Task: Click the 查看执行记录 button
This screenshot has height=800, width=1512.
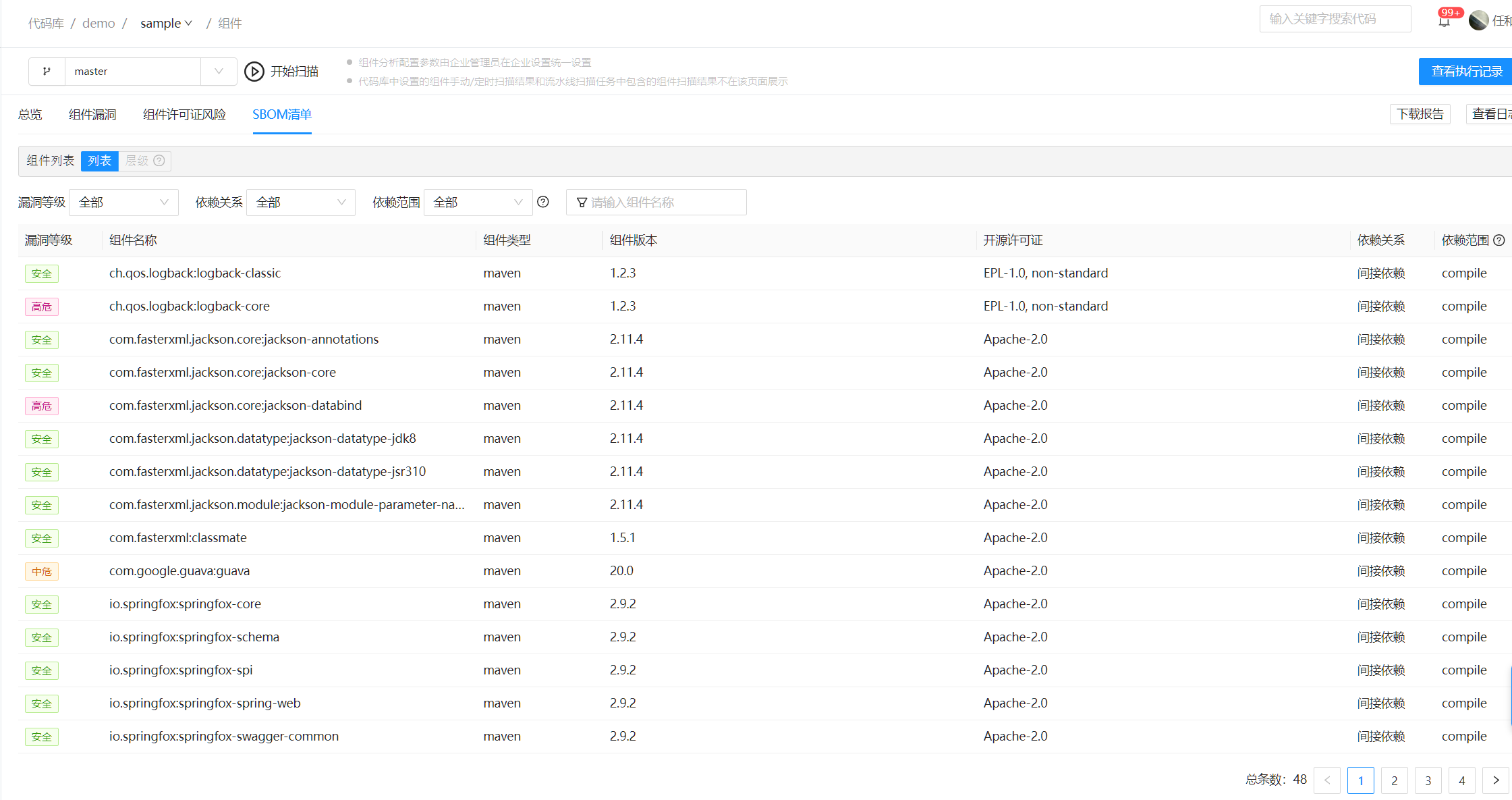Action: pyautogui.click(x=1466, y=72)
